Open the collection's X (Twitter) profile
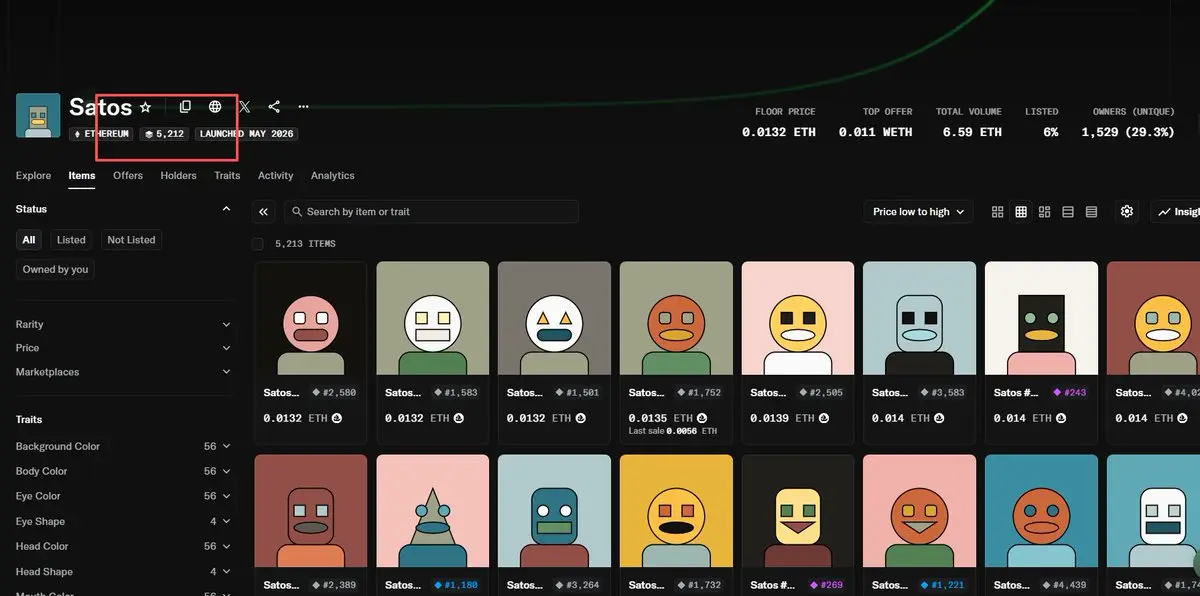This screenshot has width=1200, height=596. point(245,107)
